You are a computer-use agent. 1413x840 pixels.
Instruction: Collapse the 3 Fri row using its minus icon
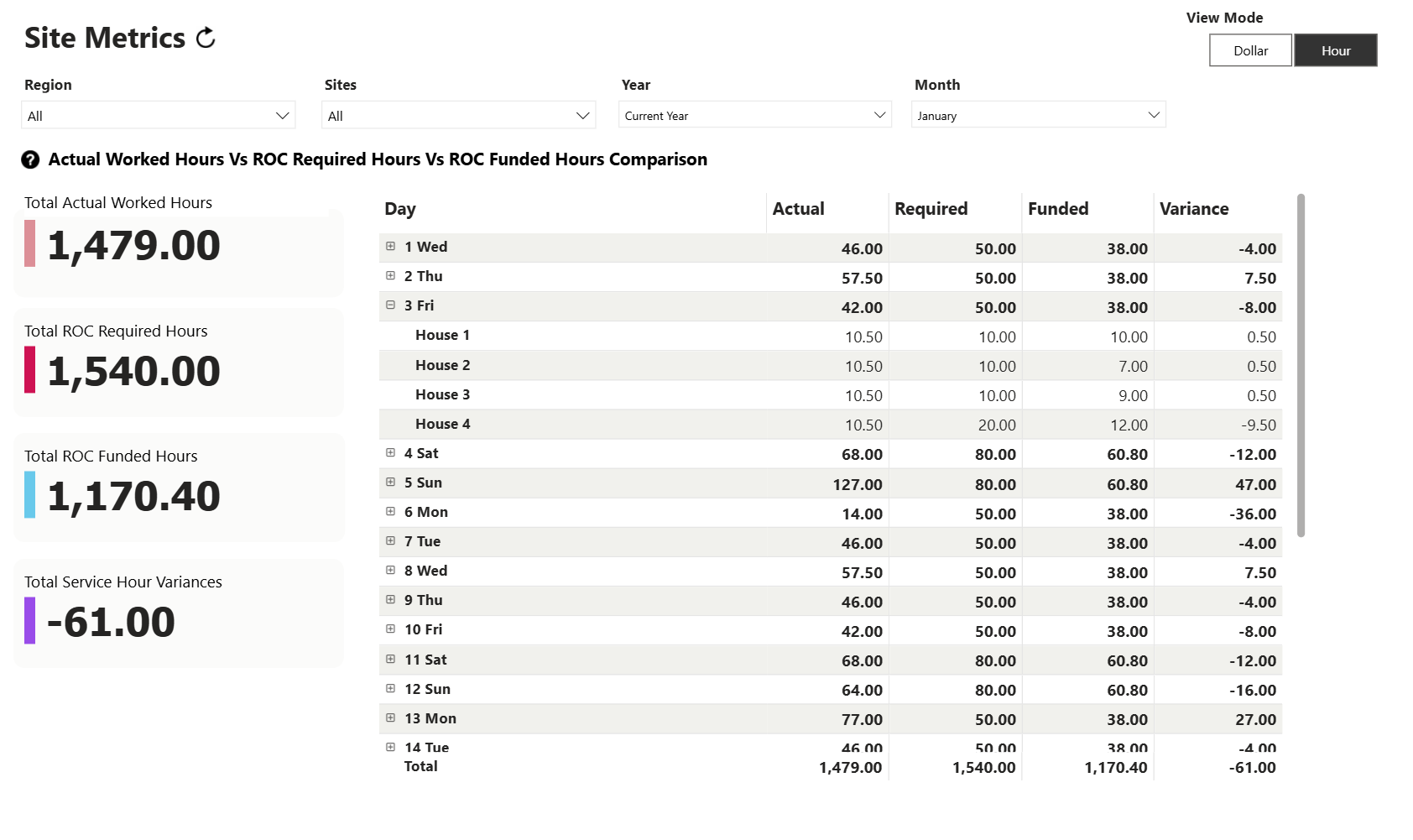point(390,305)
